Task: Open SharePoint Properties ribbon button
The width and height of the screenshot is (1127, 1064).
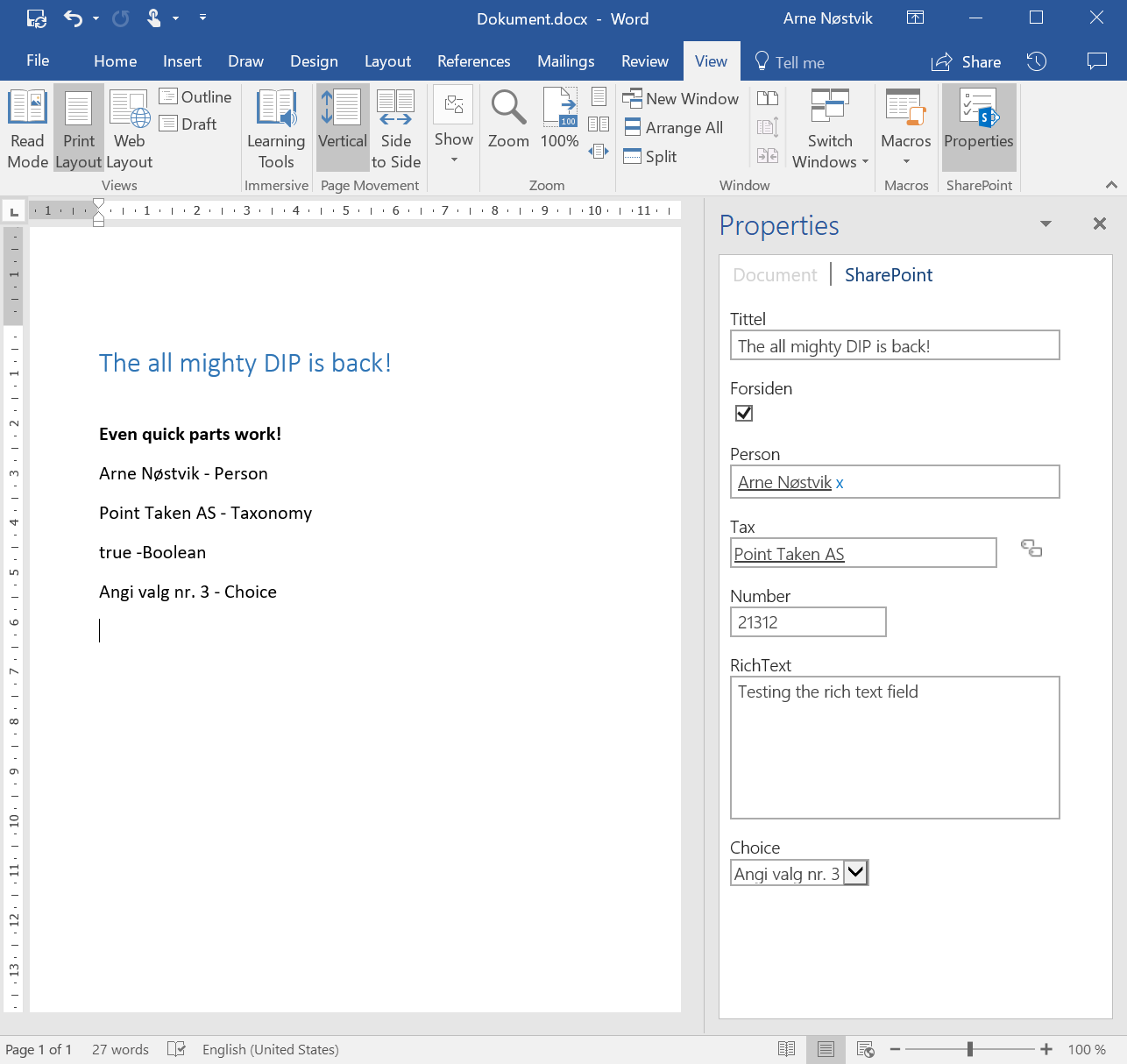Action: tap(979, 129)
